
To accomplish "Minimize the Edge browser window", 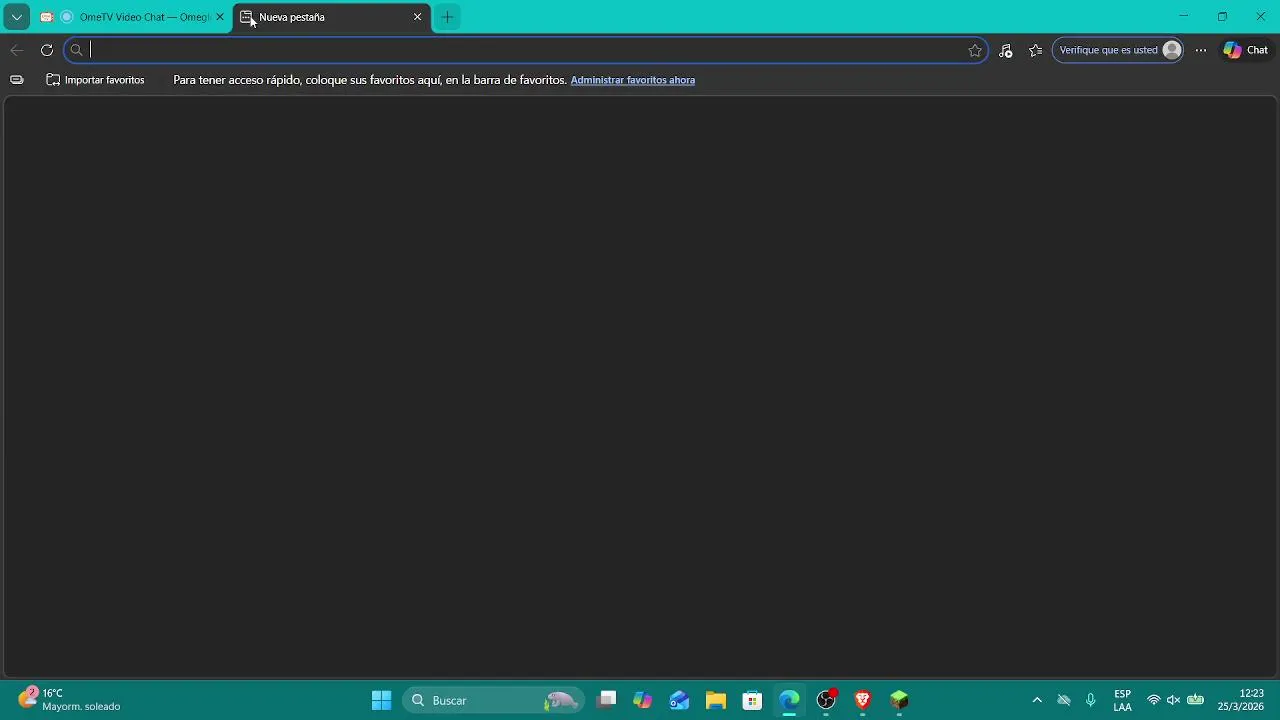I will [x=1184, y=17].
